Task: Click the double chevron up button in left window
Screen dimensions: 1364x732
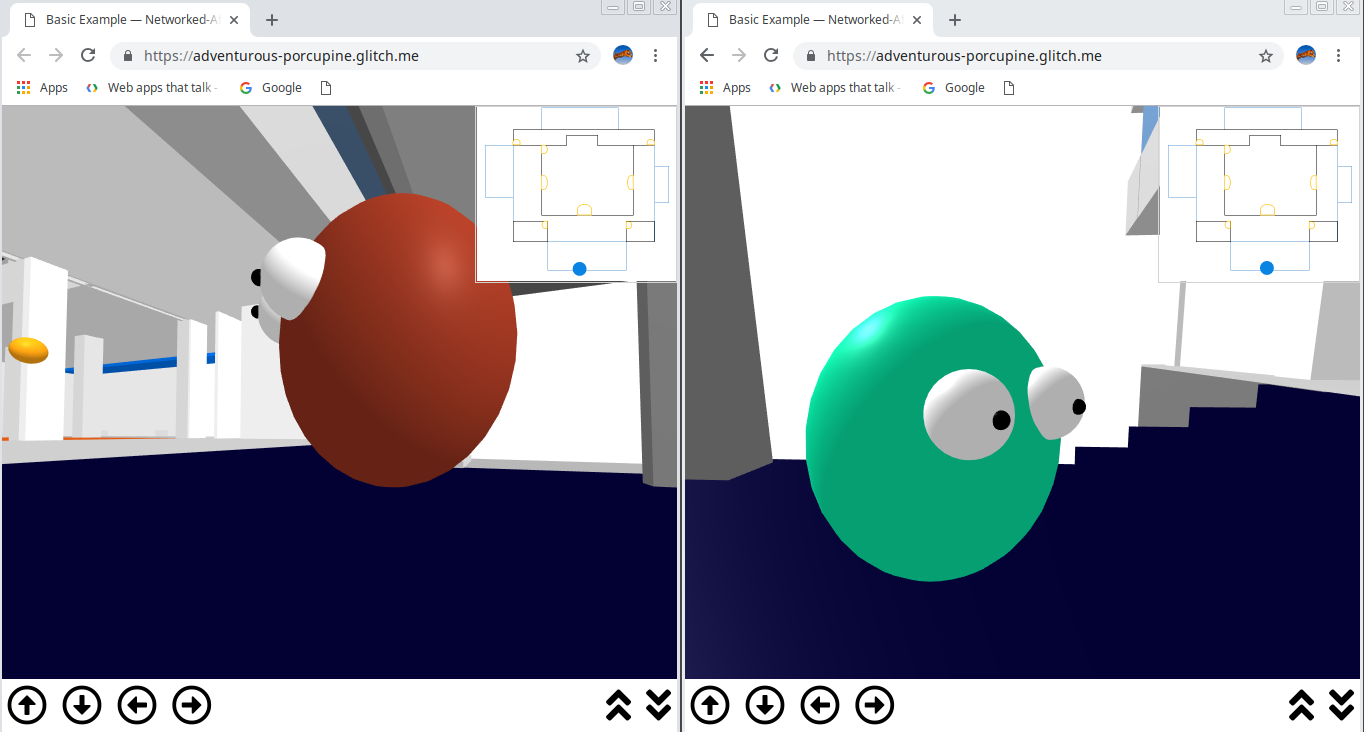Action: click(x=619, y=706)
